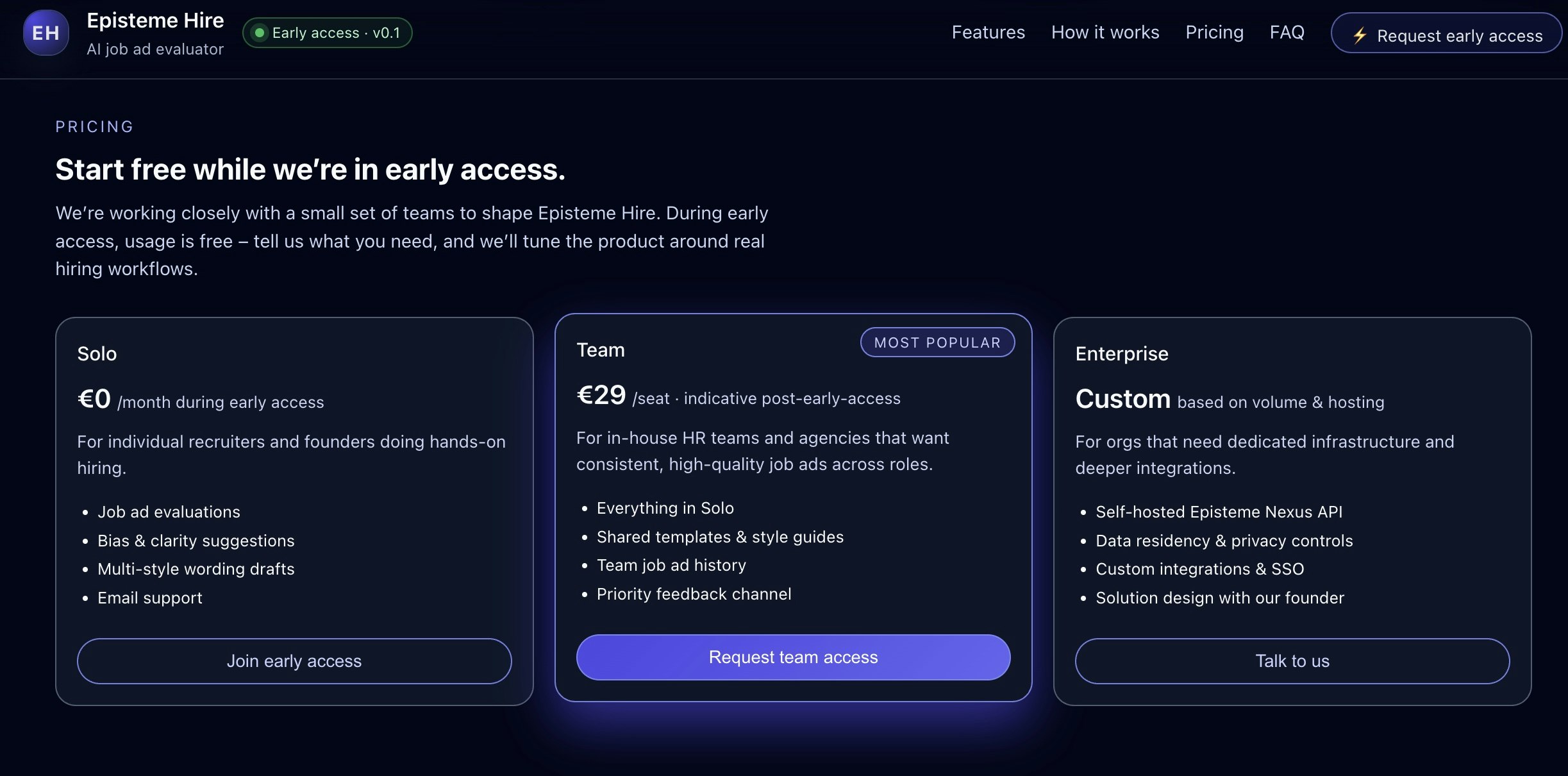Click the Episteme Hire title text
Screen dimensions: 1568x776
pos(155,20)
